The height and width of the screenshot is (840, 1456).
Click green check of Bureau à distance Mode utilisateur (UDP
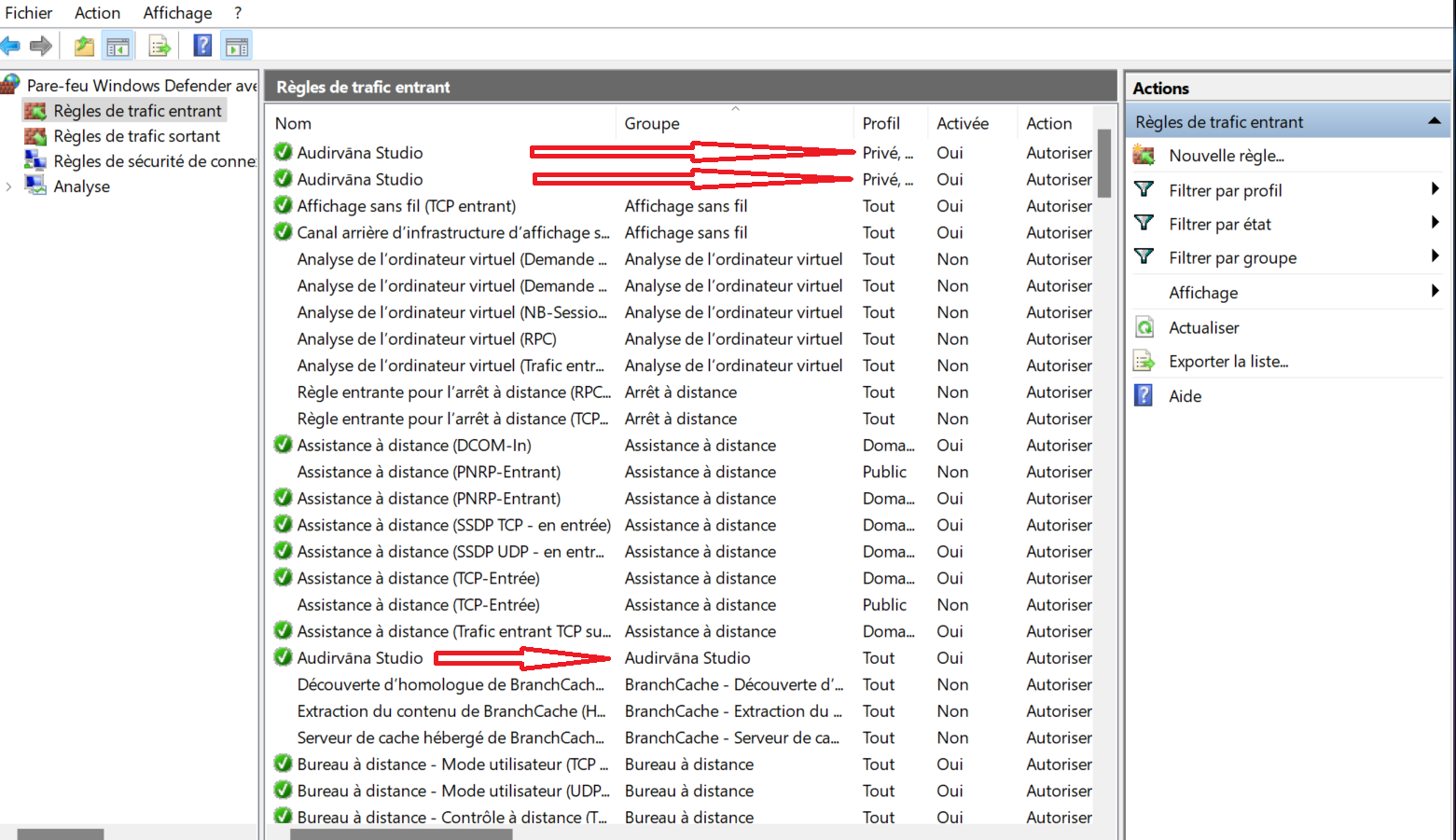coord(283,791)
